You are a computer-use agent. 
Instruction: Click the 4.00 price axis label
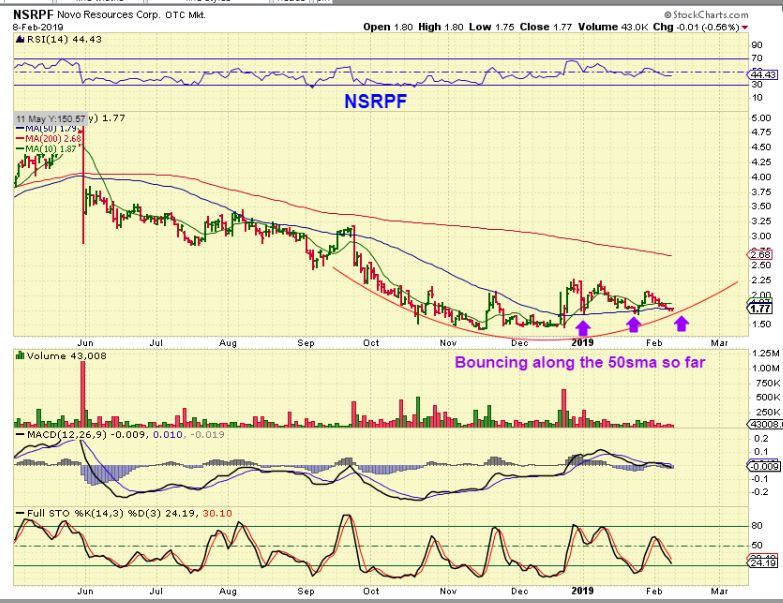761,177
